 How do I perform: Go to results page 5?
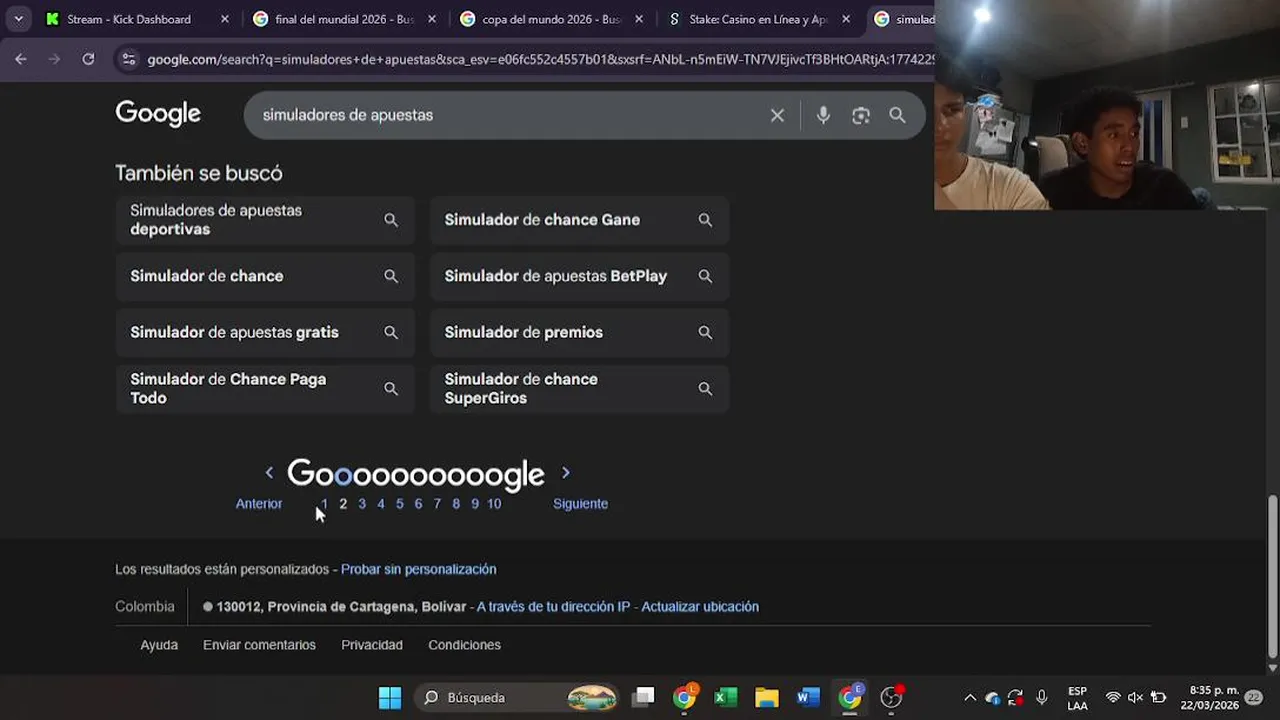point(399,504)
